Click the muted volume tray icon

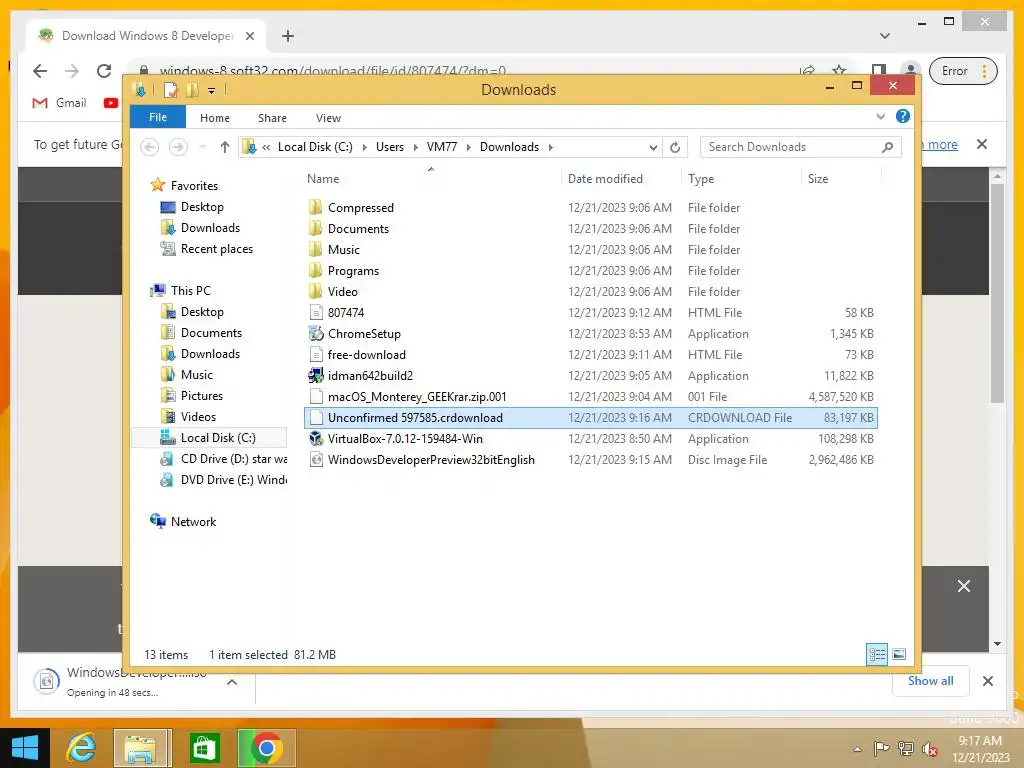tap(930, 749)
